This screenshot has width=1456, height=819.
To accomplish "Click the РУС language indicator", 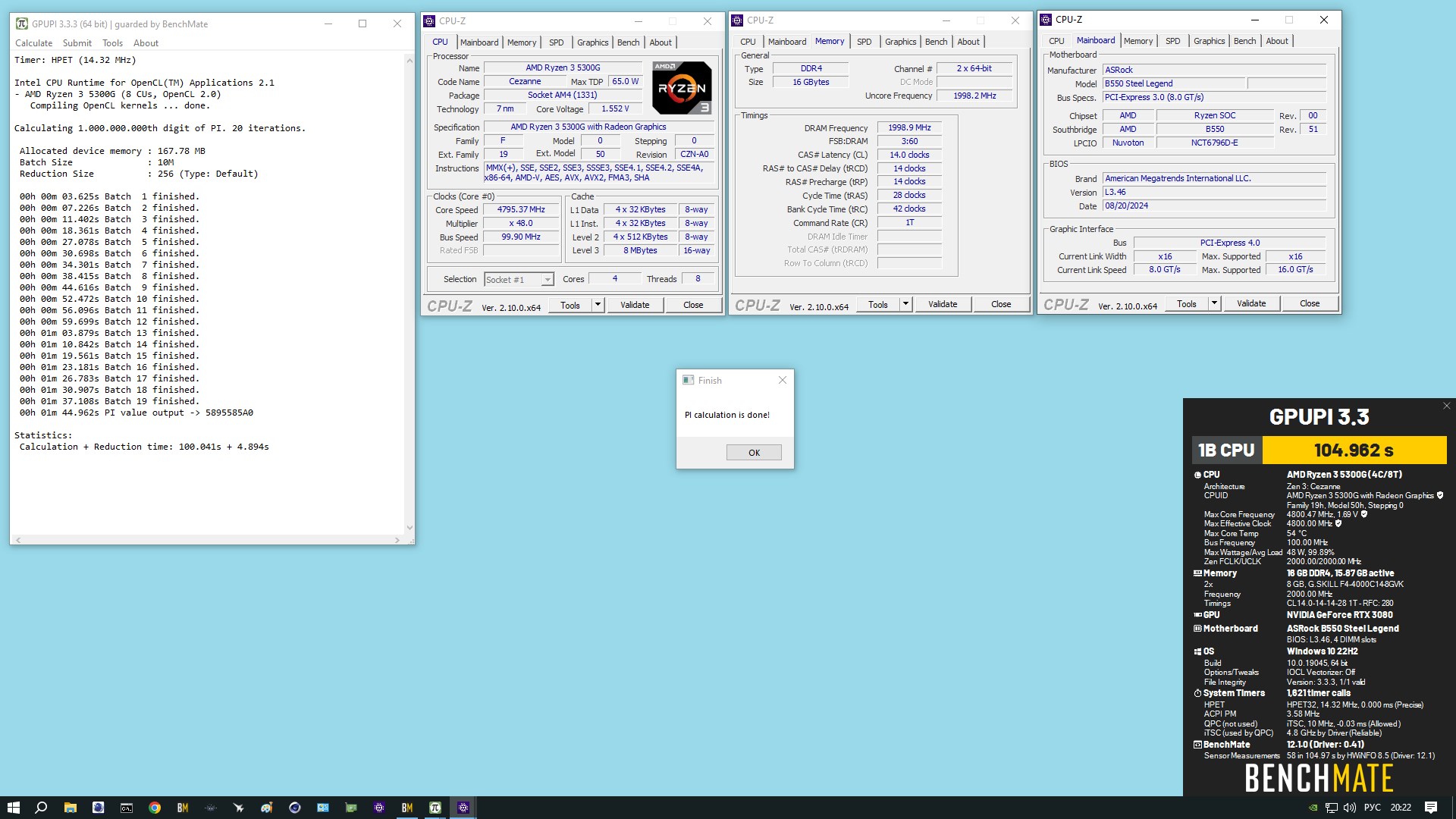I will 1373,808.
